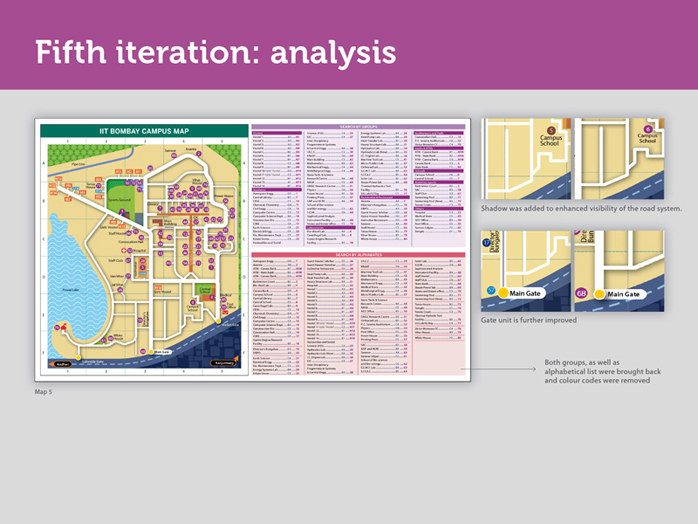Click the yellow Market Gate dot on the map
698x524 pixels.
pyautogui.click(x=218, y=321)
